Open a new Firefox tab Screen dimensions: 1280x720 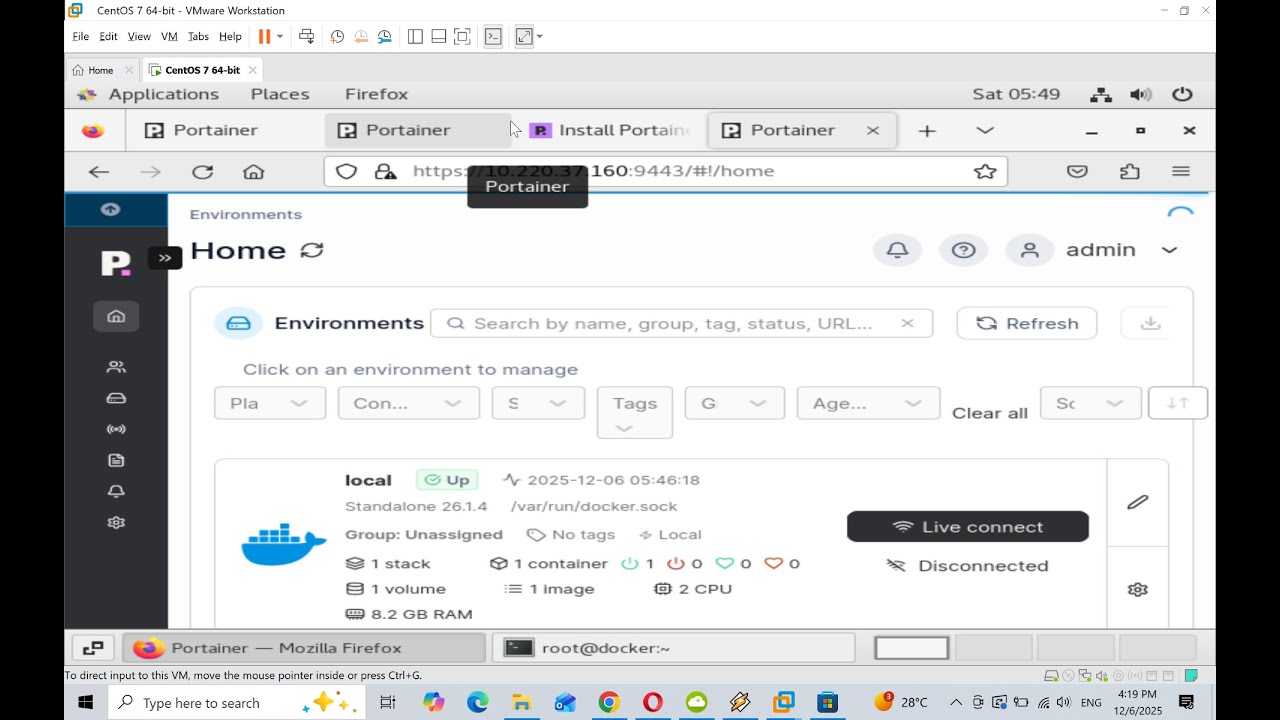927,130
